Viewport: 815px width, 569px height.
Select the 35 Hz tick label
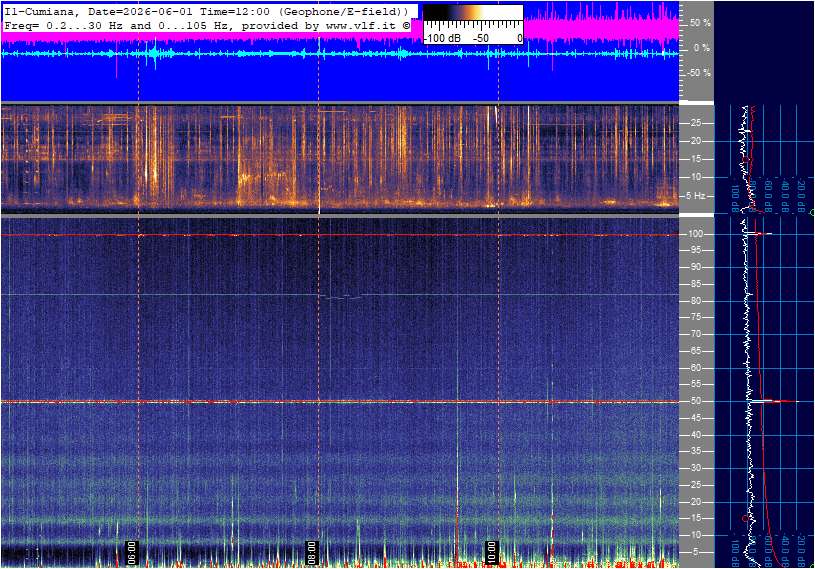(695, 452)
